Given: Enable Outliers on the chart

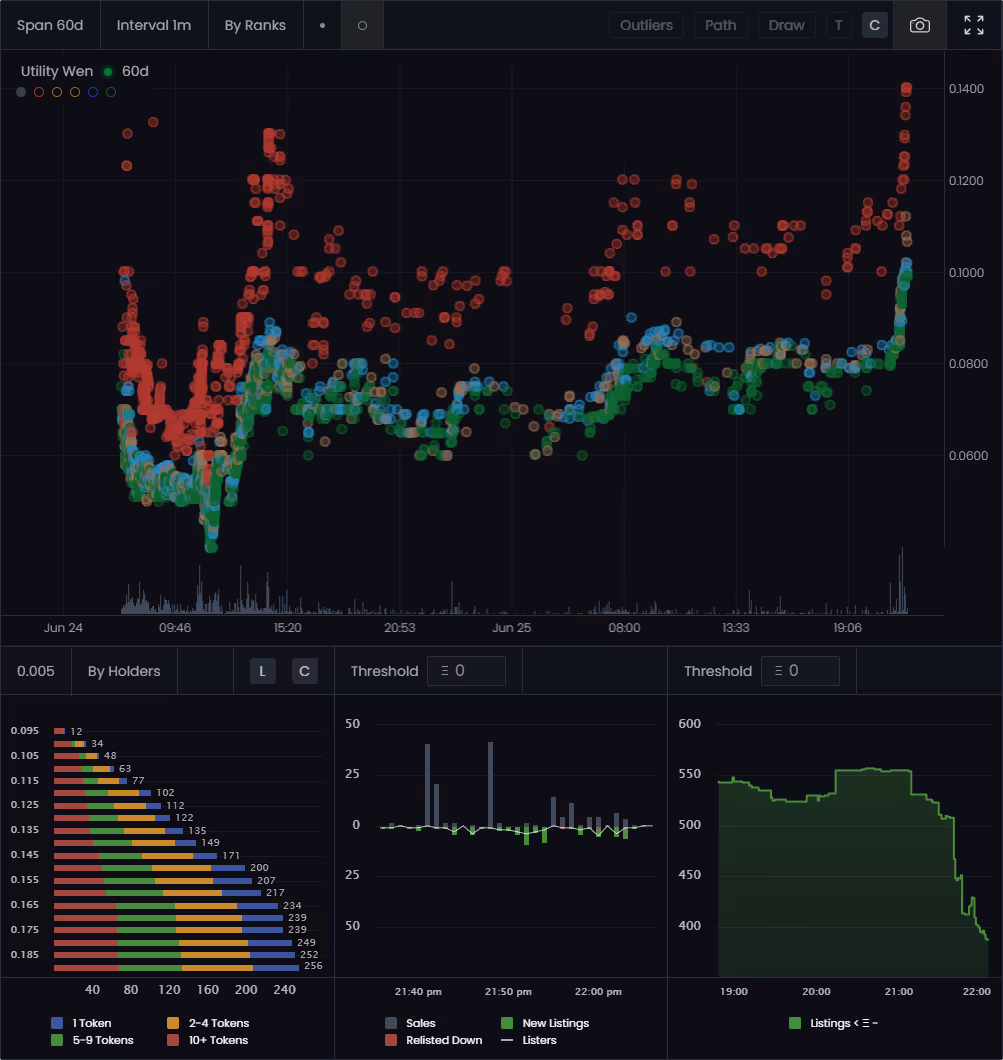Looking at the screenshot, I should tap(646, 25).
